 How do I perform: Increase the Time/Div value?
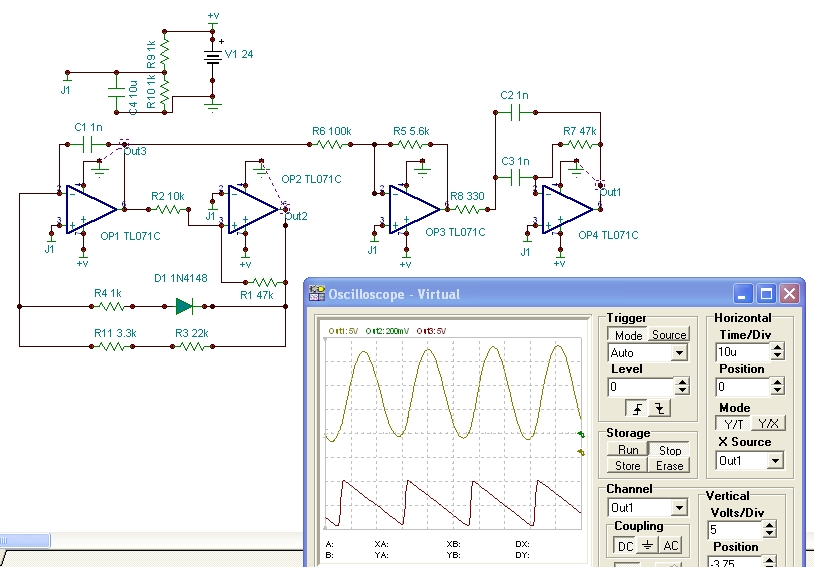[777, 348]
